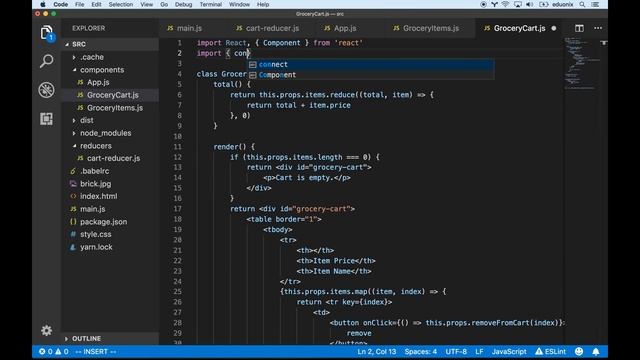Choose the Component autocomplete suggestion

(x=371, y=75)
